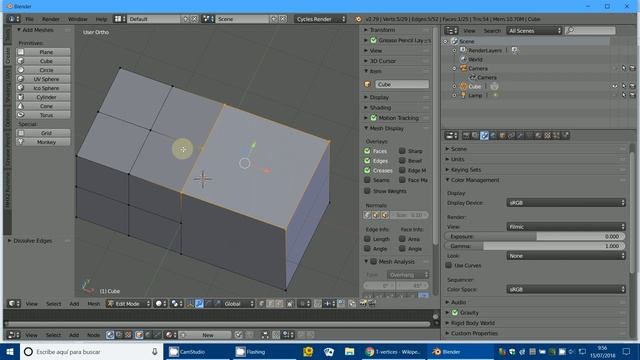
Task: Adjust the Gamma slider
Action: coord(535,246)
